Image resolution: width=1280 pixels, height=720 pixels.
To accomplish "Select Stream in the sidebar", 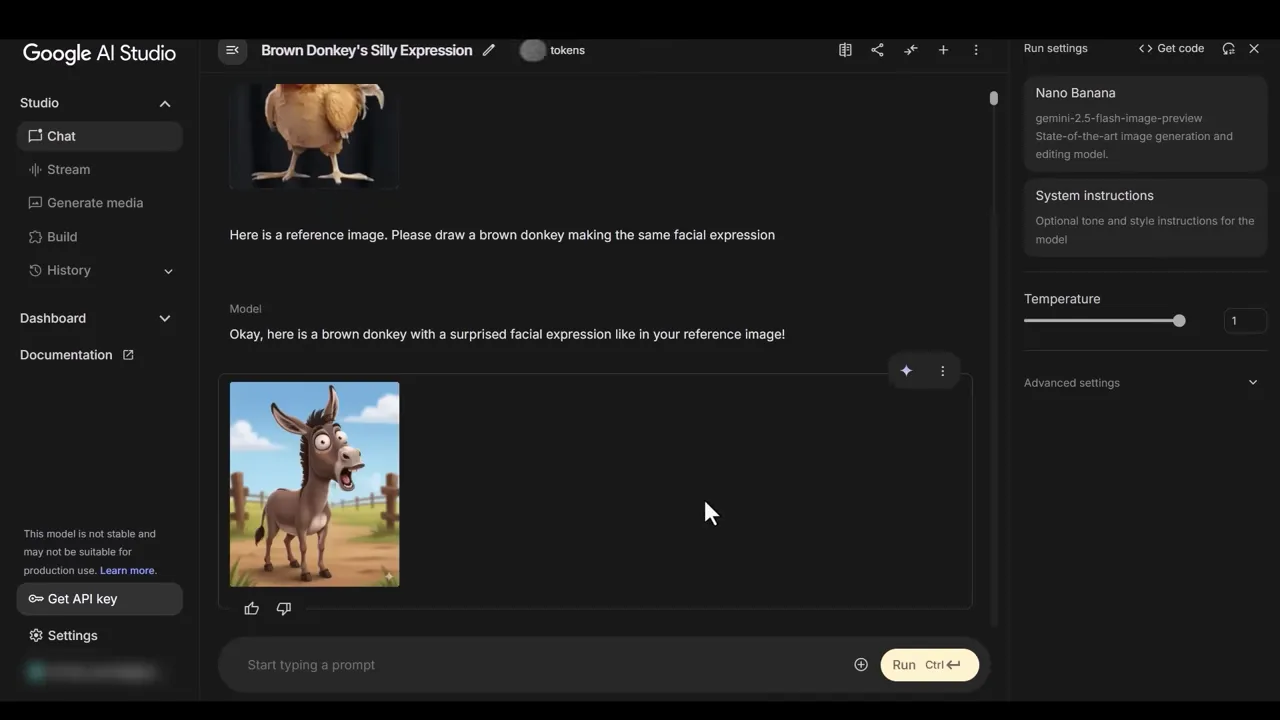I will point(68,170).
